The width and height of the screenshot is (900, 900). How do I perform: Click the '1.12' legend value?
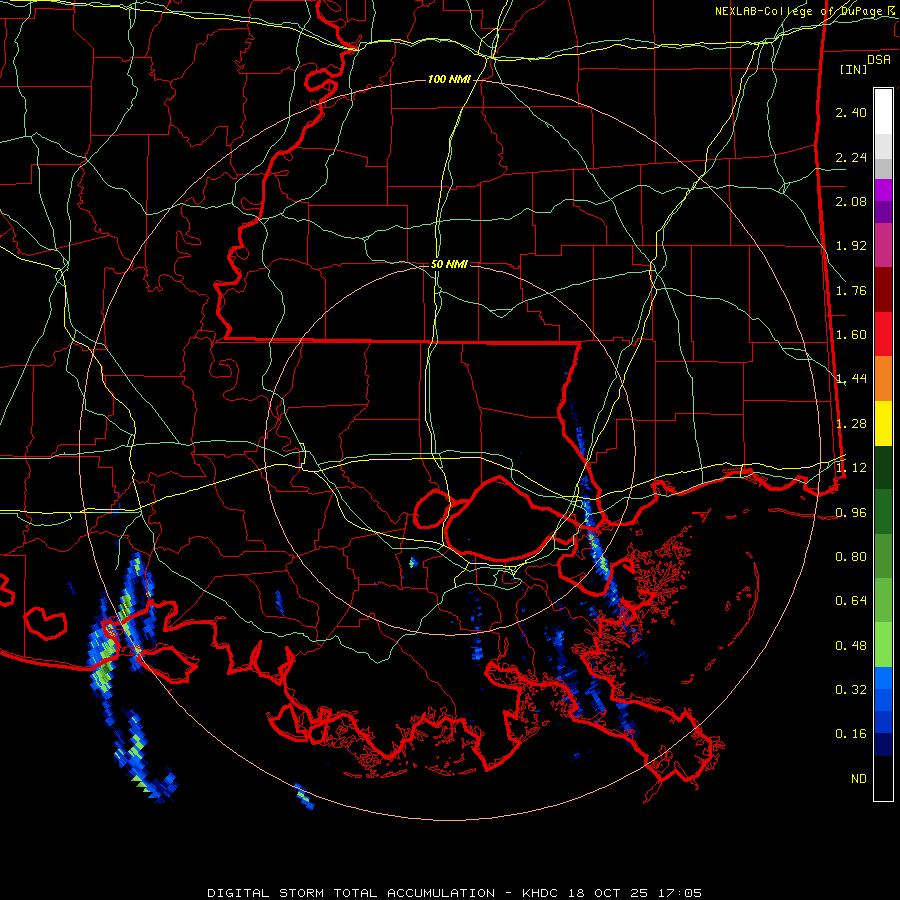[851, 468]
